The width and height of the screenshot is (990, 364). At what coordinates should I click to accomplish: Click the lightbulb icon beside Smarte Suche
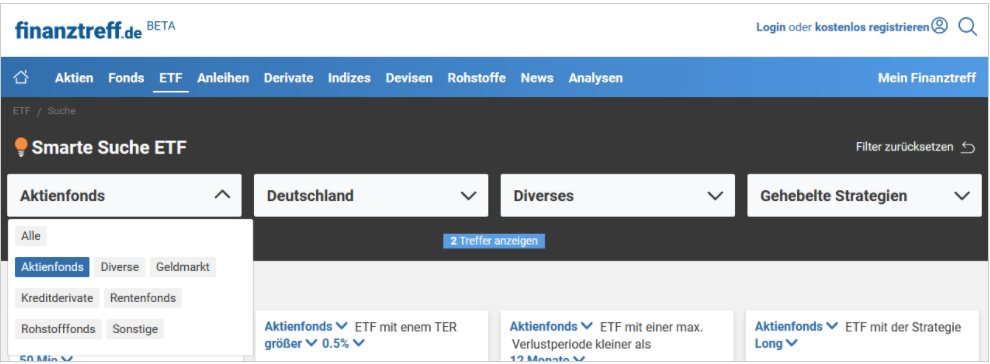click(21, 147)
